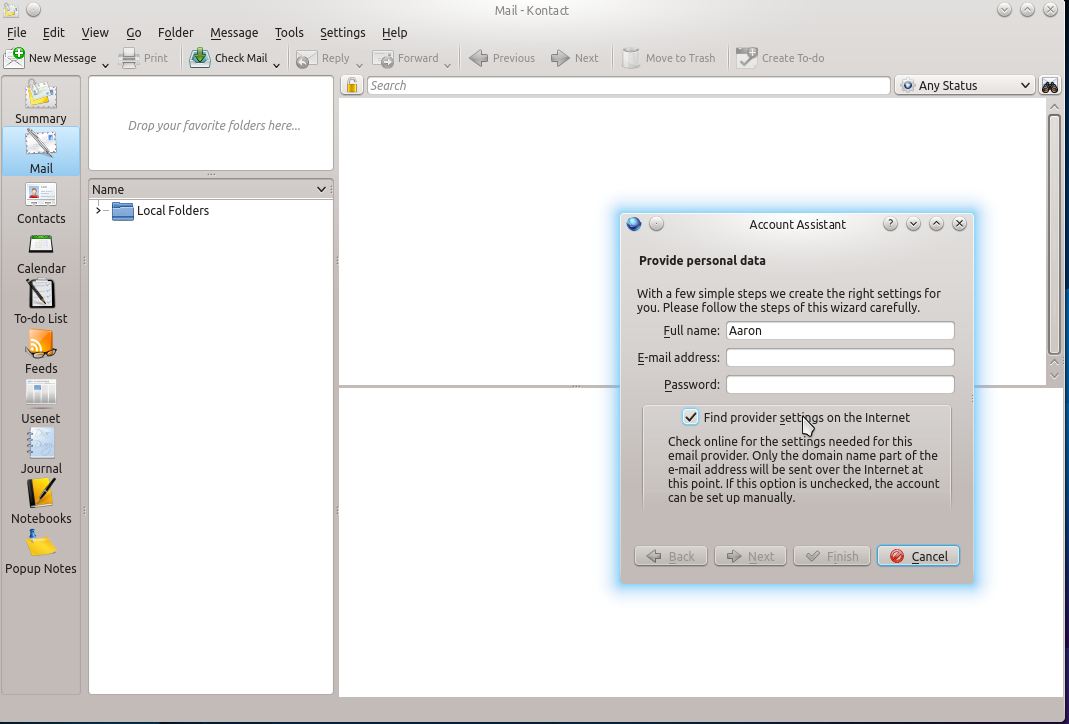Click the Finish button in Account Assistant
This screenshot has height=724, width=1069.
click(832, 556)
